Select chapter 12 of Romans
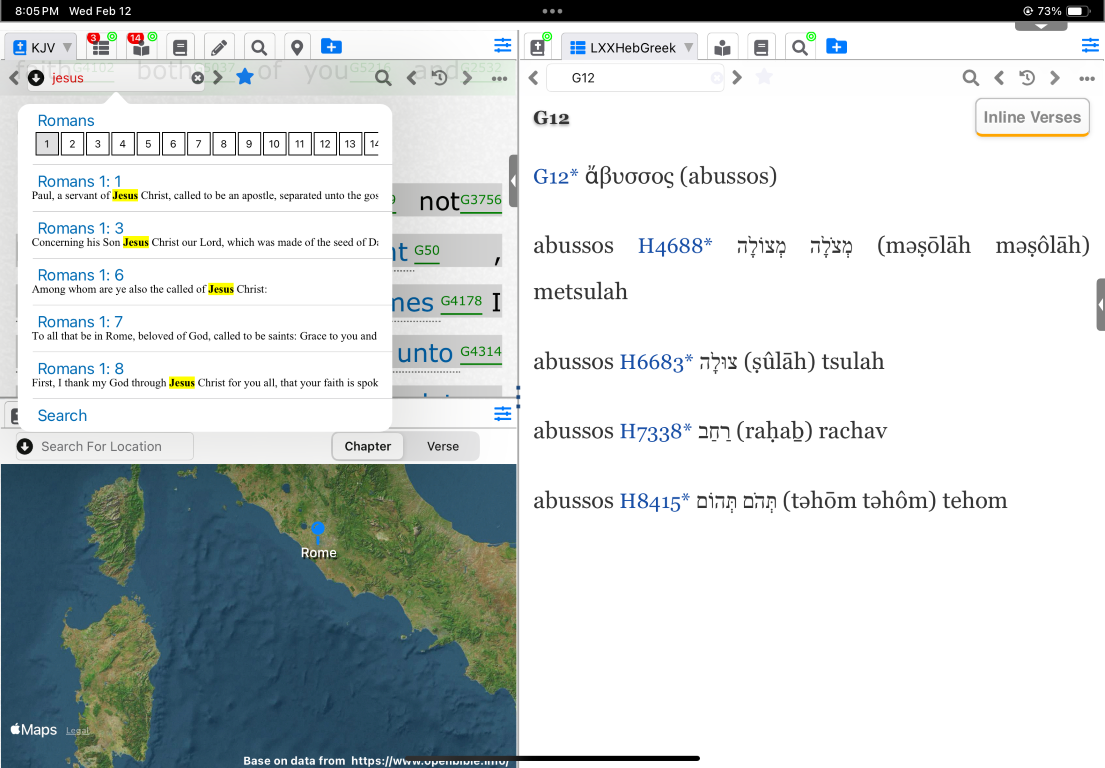Image resolution: width=1105 pixels, height=768 pixels. point(325,144)
